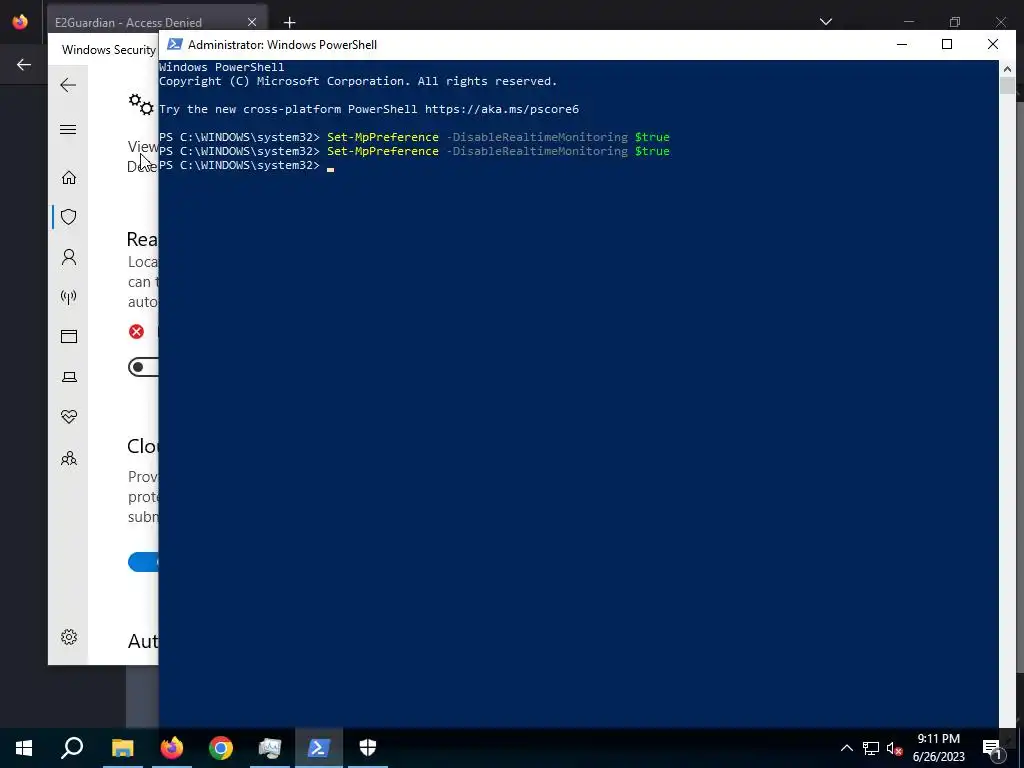Open Device performance & health heart icon
Viewport: 1024px width, 768px height.
tap(69, 417)
